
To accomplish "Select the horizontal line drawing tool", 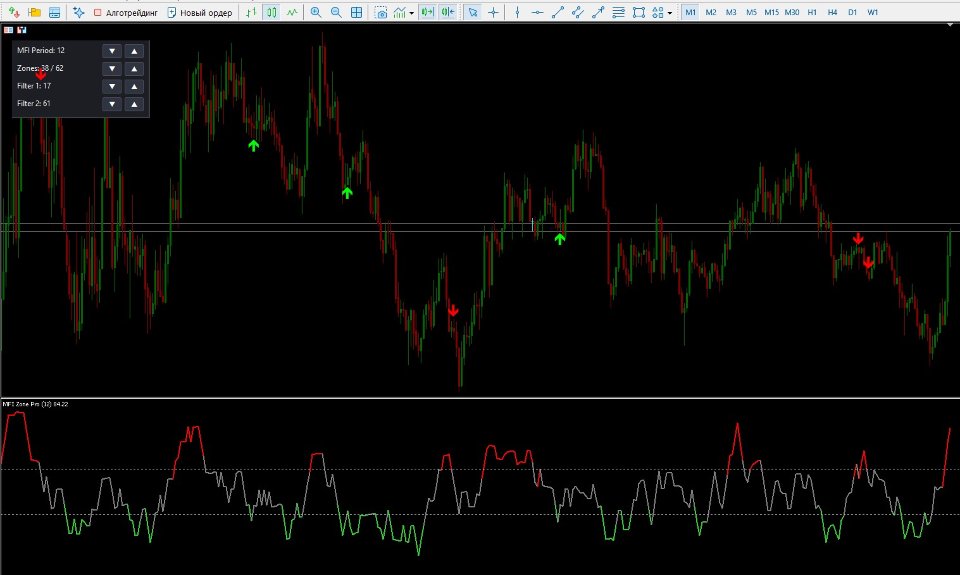I will tap(538, 12).
